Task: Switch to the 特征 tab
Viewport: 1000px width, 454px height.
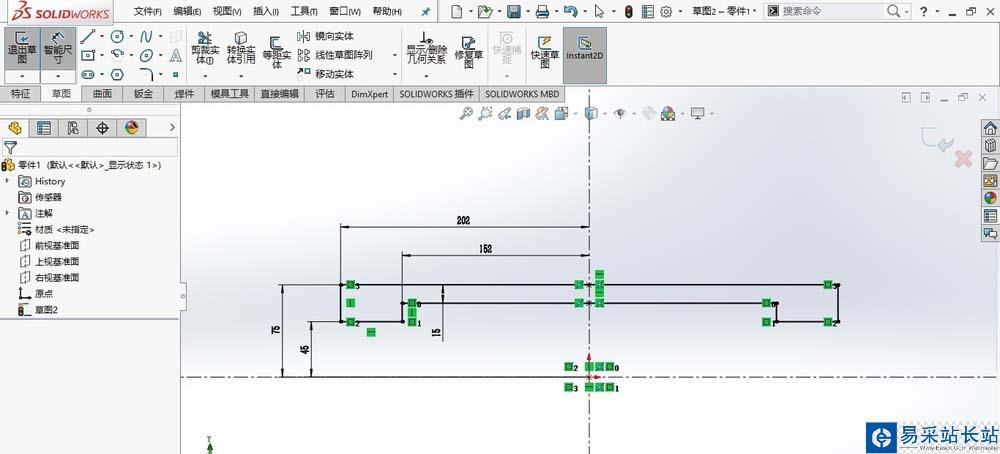Action: pyautogui.click(x=20, y=94)
